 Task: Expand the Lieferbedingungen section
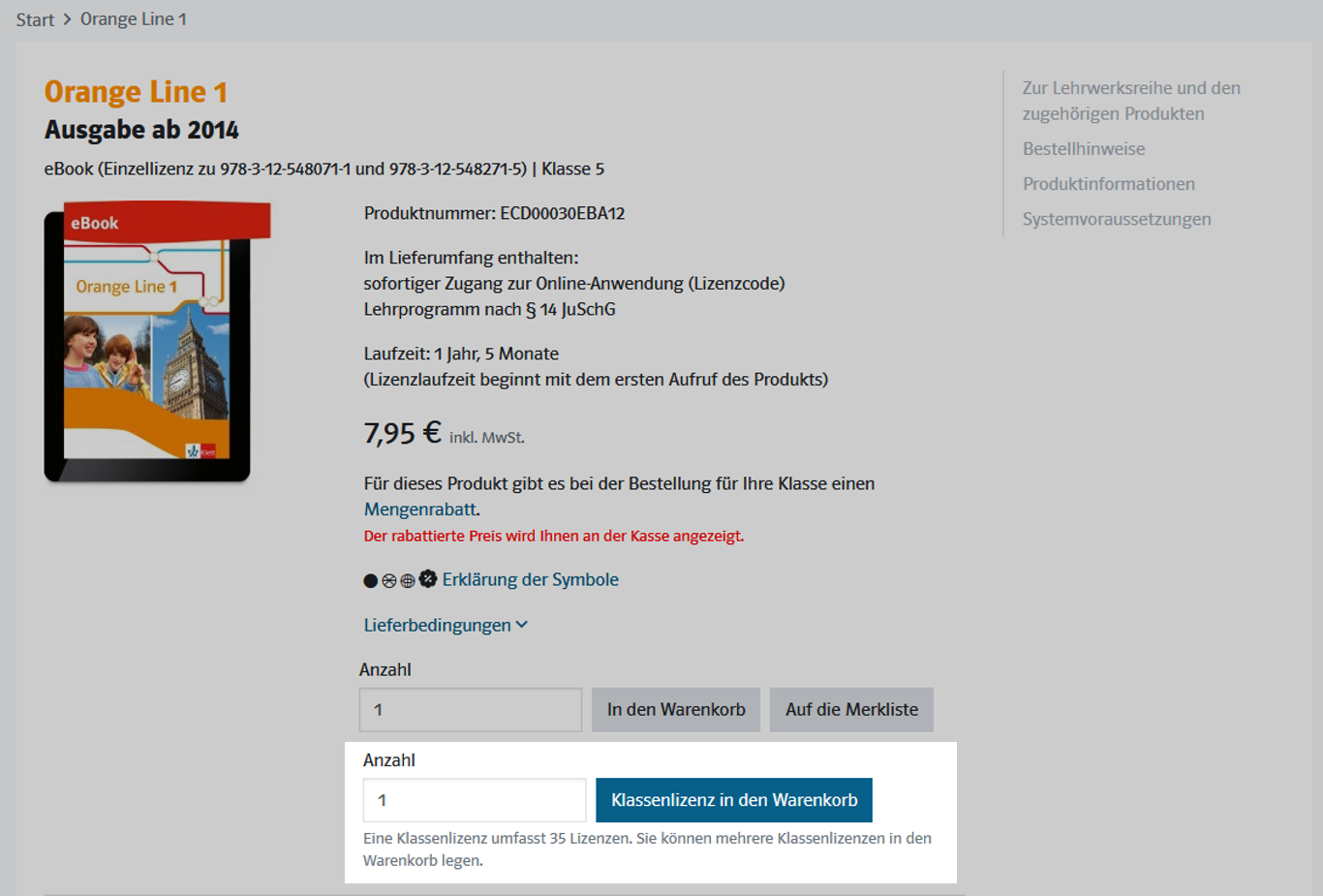pyautogui.click(x=446, y=625)
